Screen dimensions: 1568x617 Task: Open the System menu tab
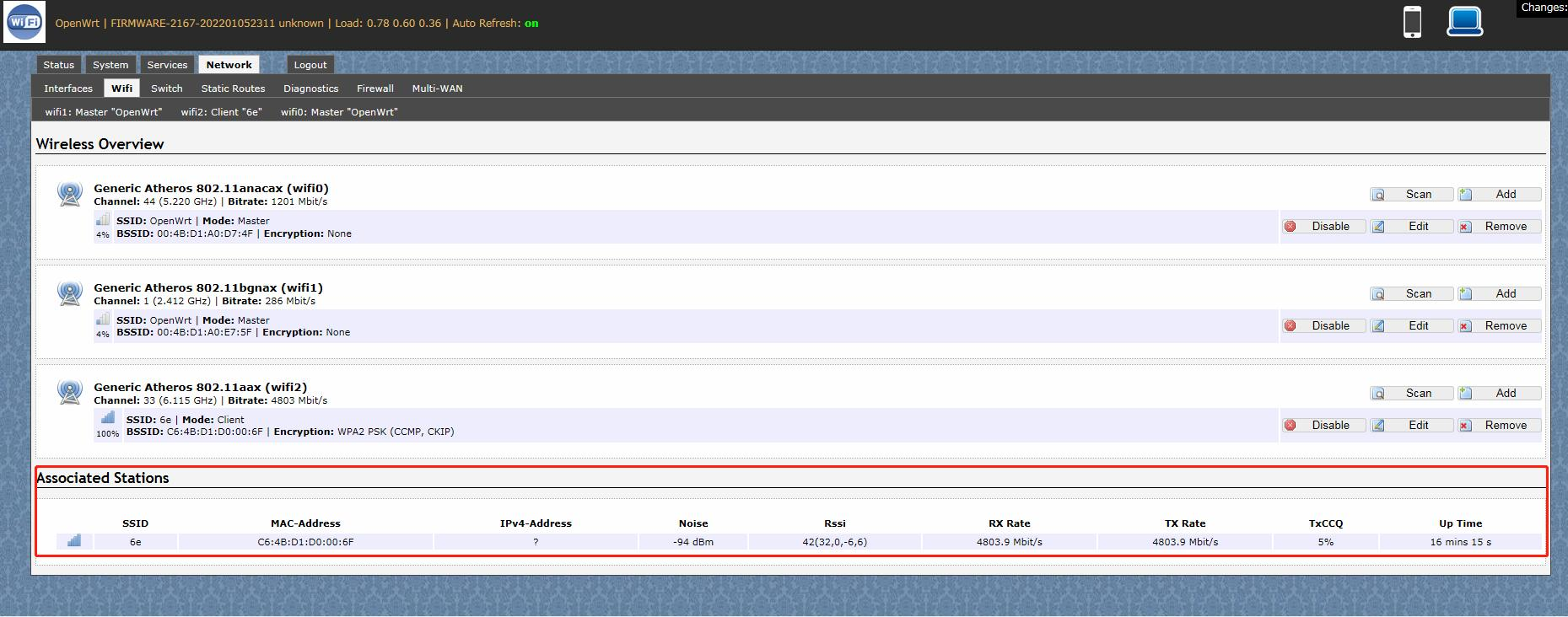click(x=110, y=65)
